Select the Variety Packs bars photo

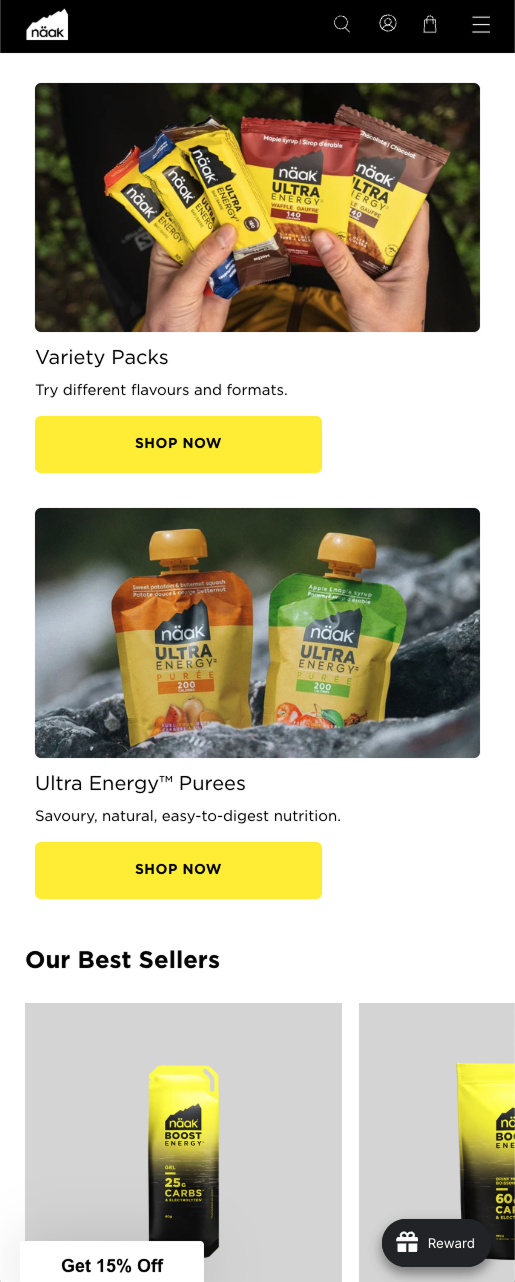tap(257, 207)
